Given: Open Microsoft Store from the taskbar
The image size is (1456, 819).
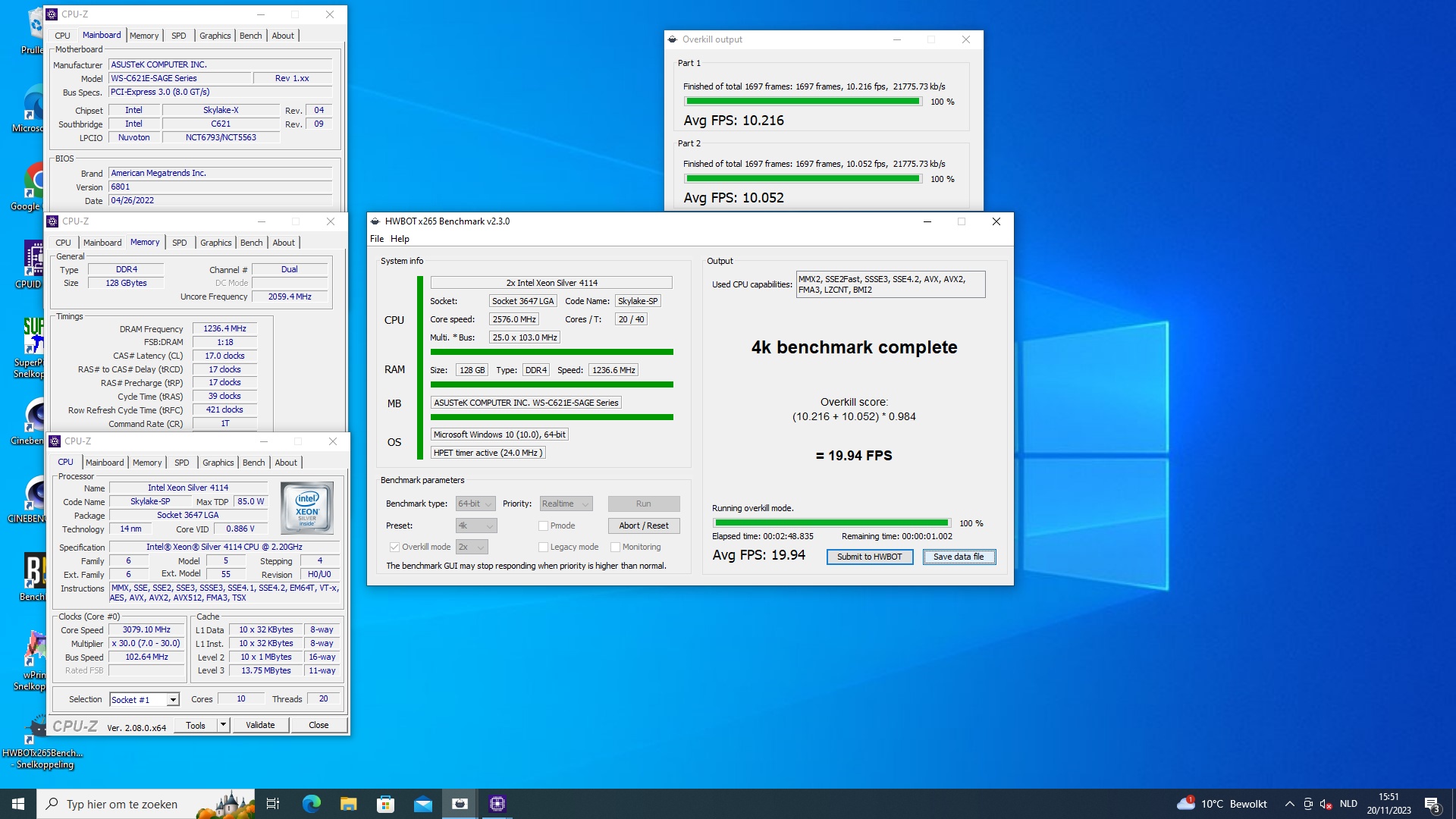Looking at the screenshot, I should point(385,804).
